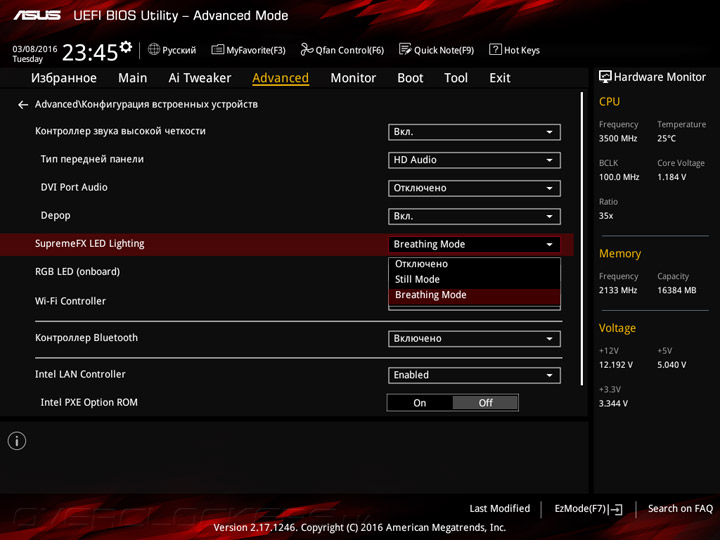The image size is (720, 540).
Task: Click the memory capacity 16384 MB value
Action: (x=676, y=291)
